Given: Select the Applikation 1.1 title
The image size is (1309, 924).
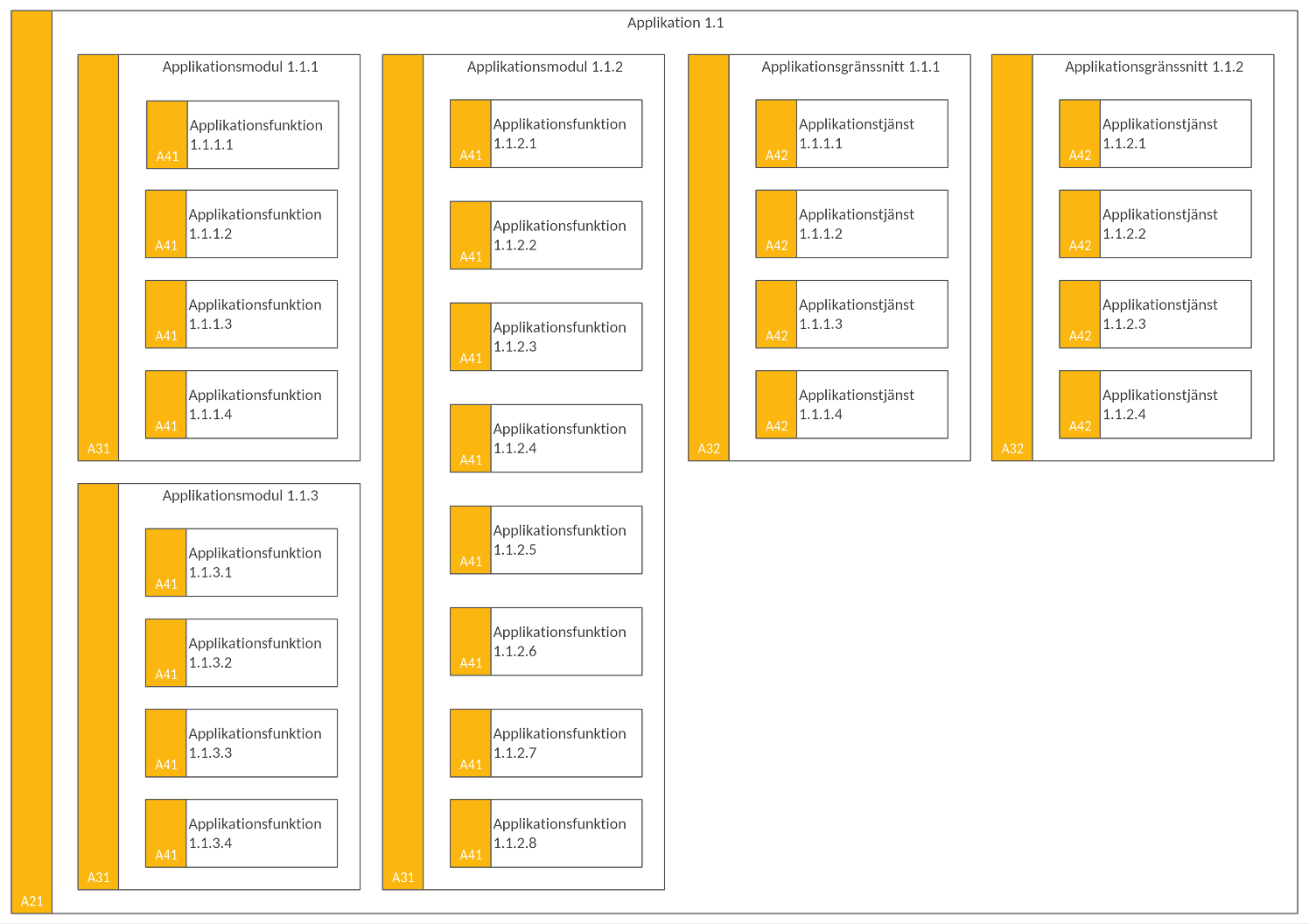Looking at the screenshot, I should [675, 23].
